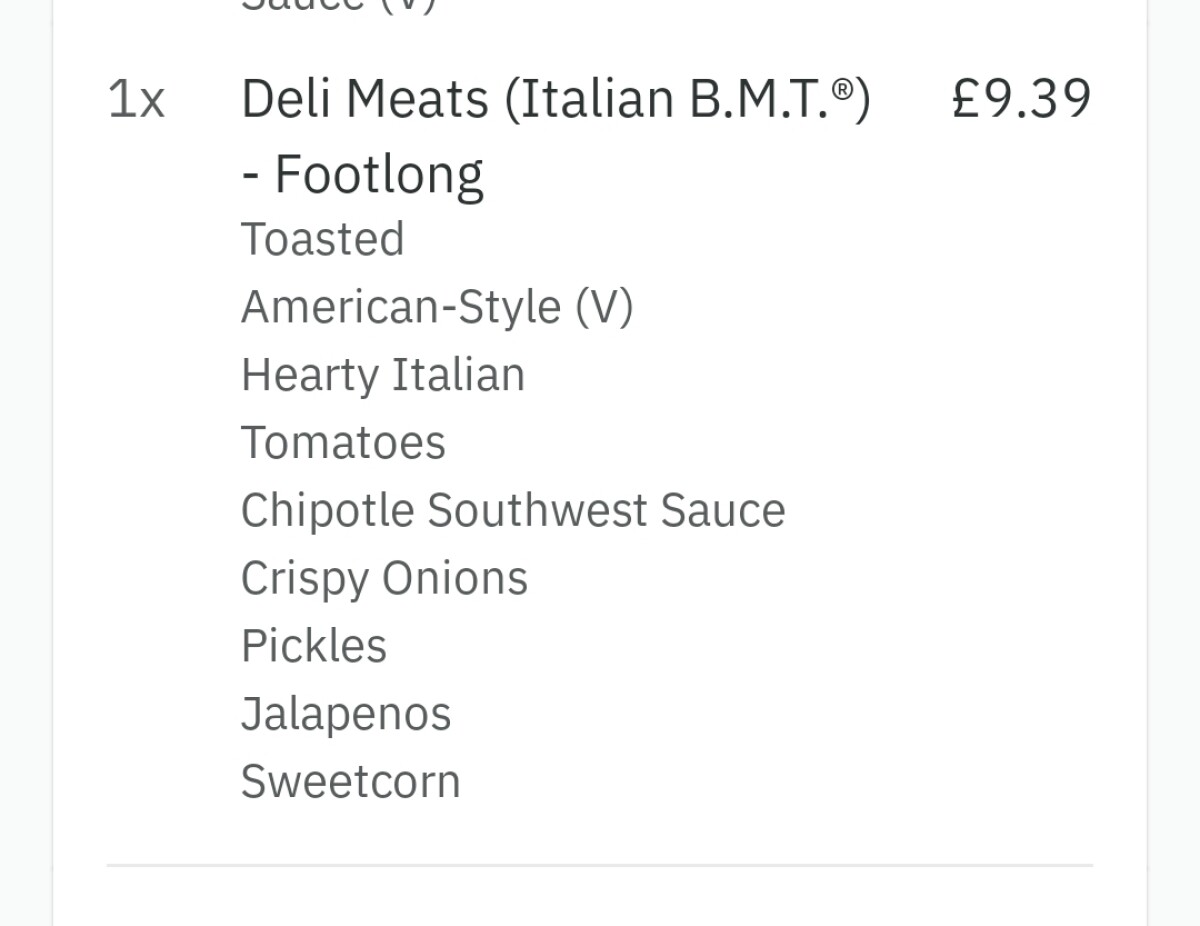1200x926 pixels.
Task: Tap the American-Style (V) cheese line
Action: pos(437,307)
